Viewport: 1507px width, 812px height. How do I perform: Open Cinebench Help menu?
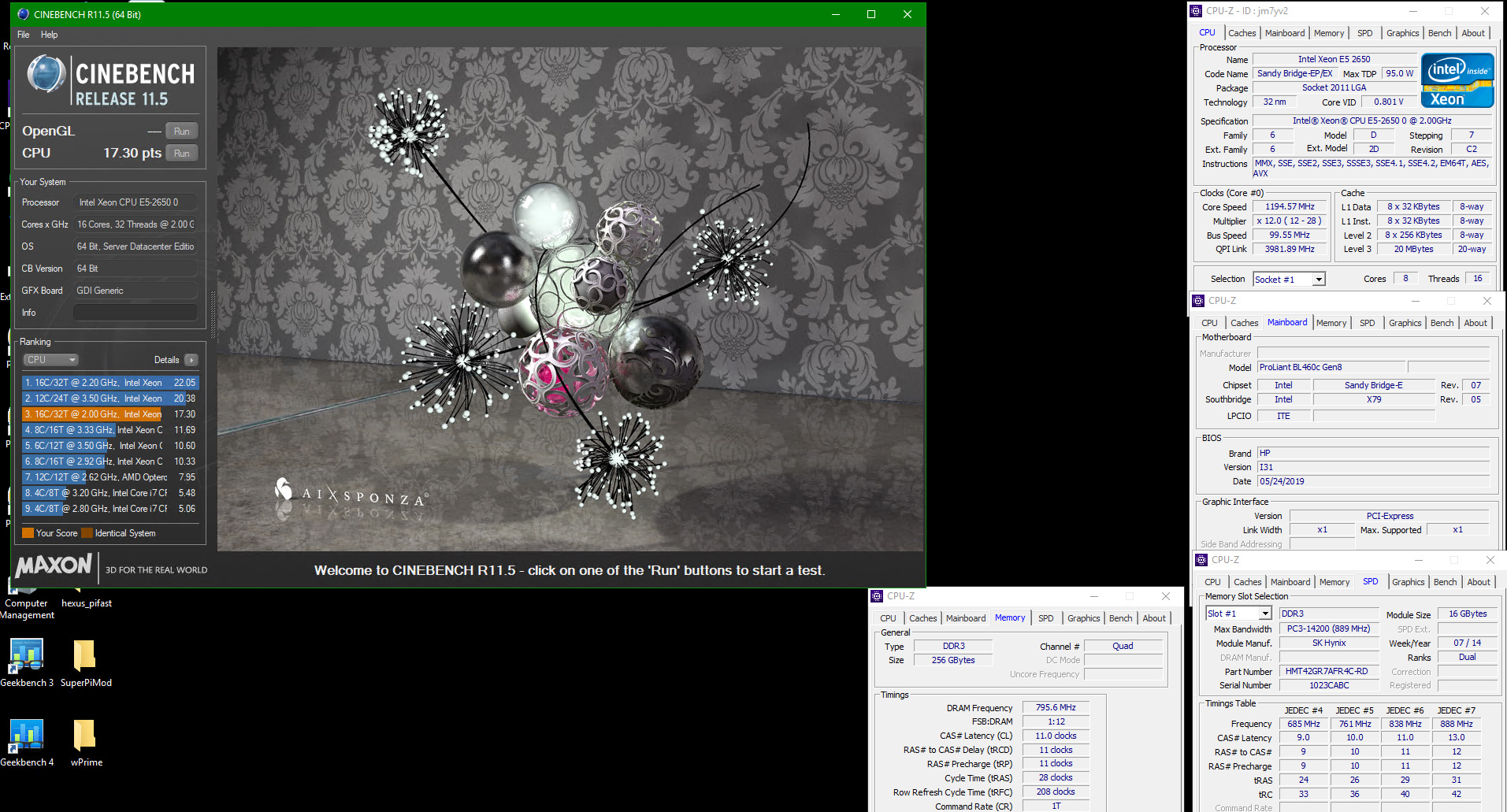click(49, 35)
